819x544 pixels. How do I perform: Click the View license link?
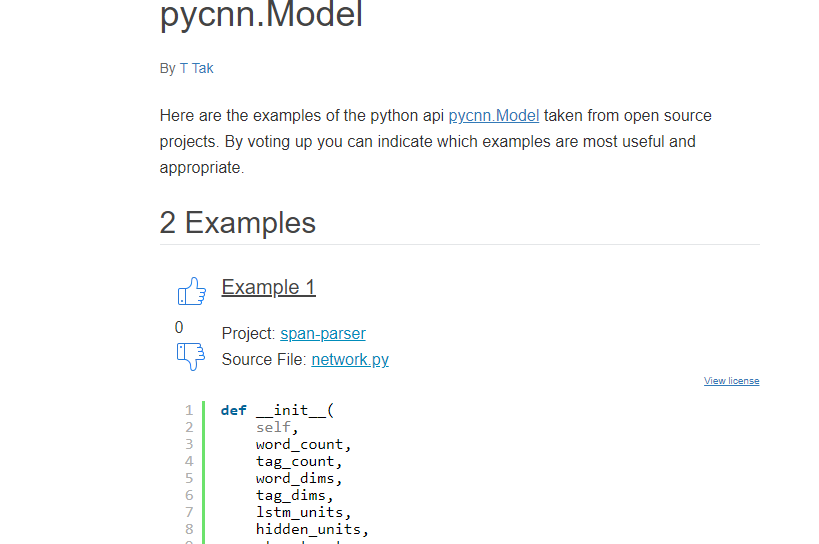click(731, 381)
